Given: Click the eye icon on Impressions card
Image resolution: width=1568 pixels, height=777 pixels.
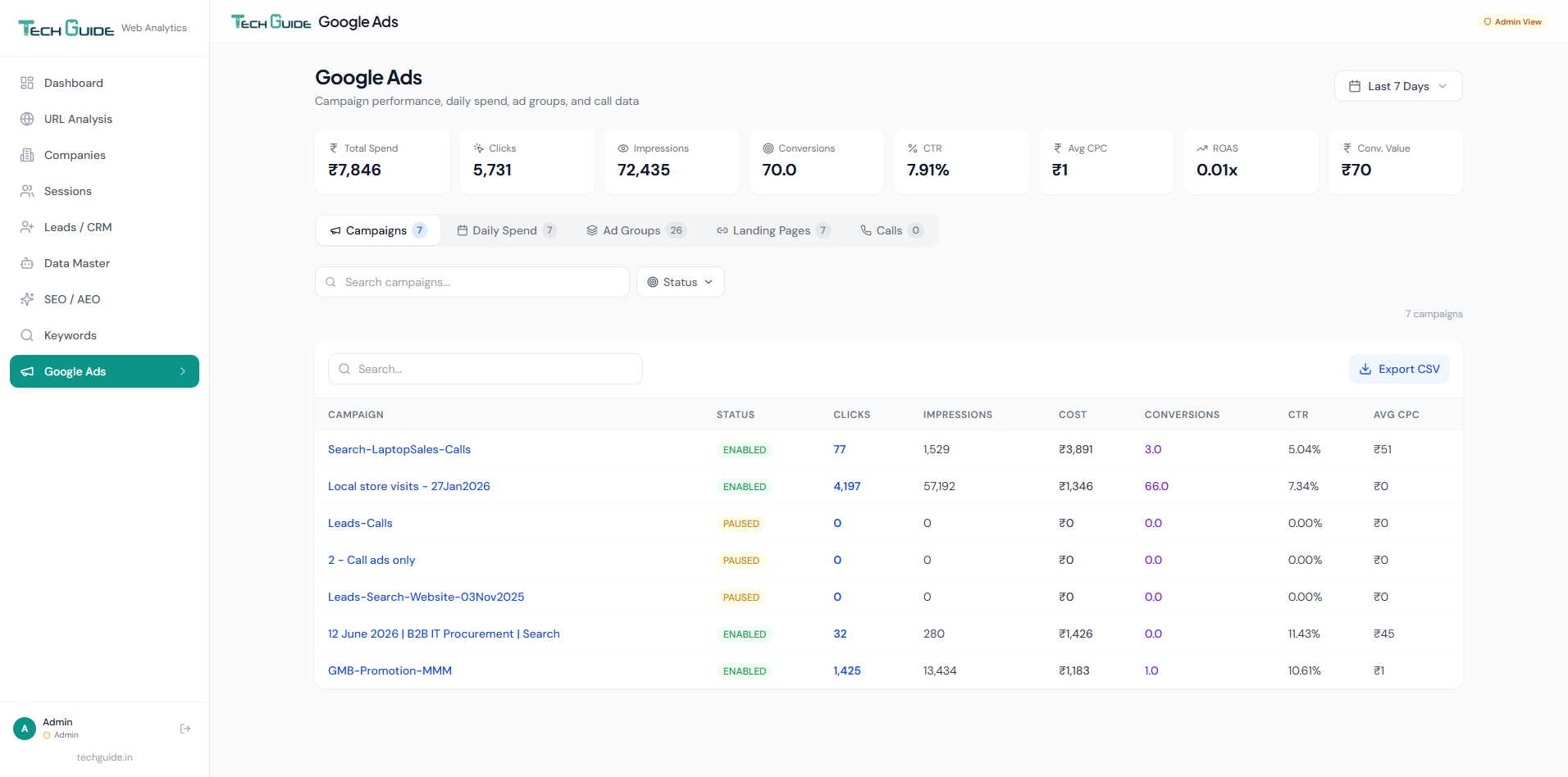Looking at the screenshot, I should point(623,148).
